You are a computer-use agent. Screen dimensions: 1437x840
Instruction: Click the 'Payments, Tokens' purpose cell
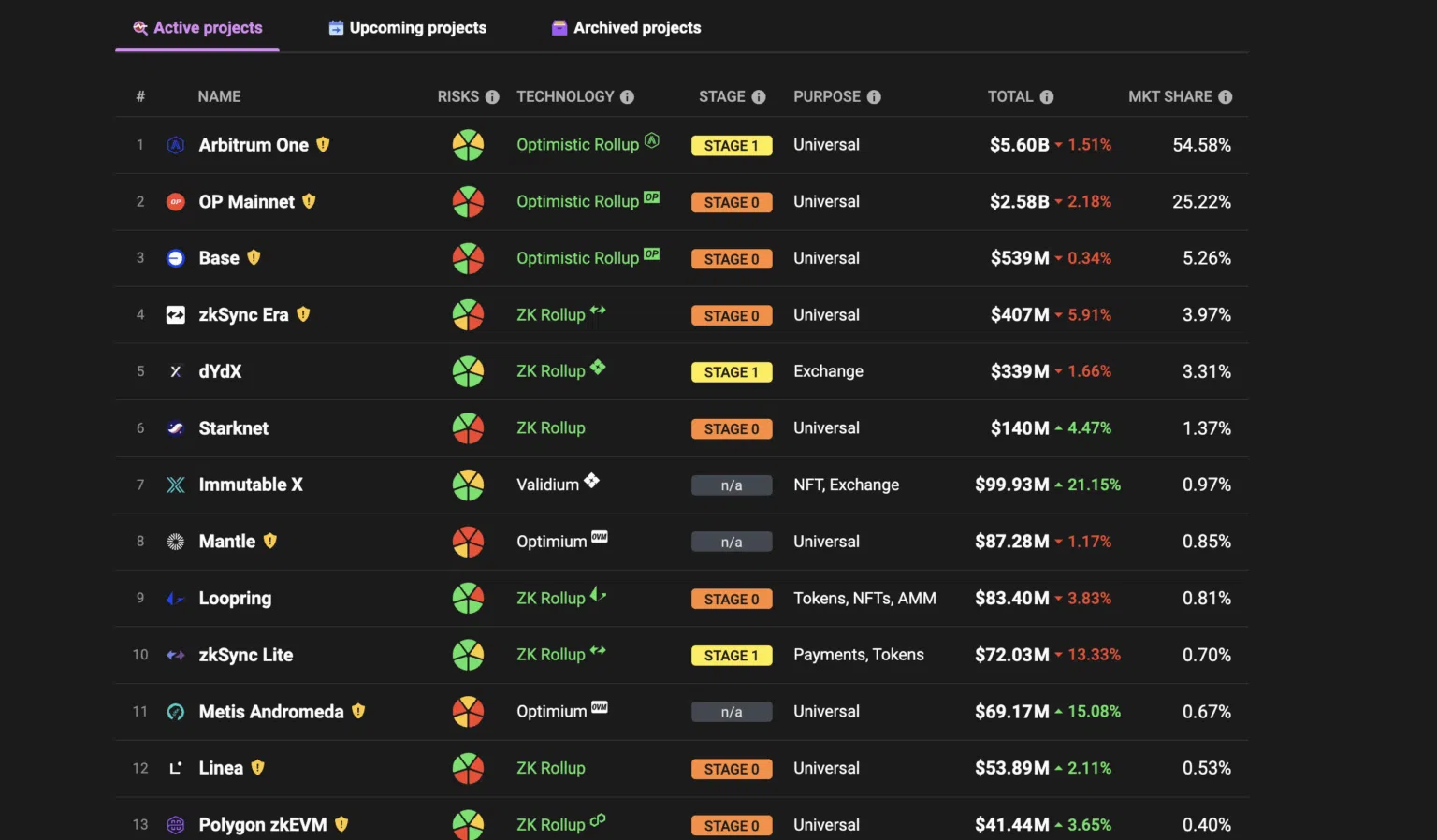(x=859, y=655)
